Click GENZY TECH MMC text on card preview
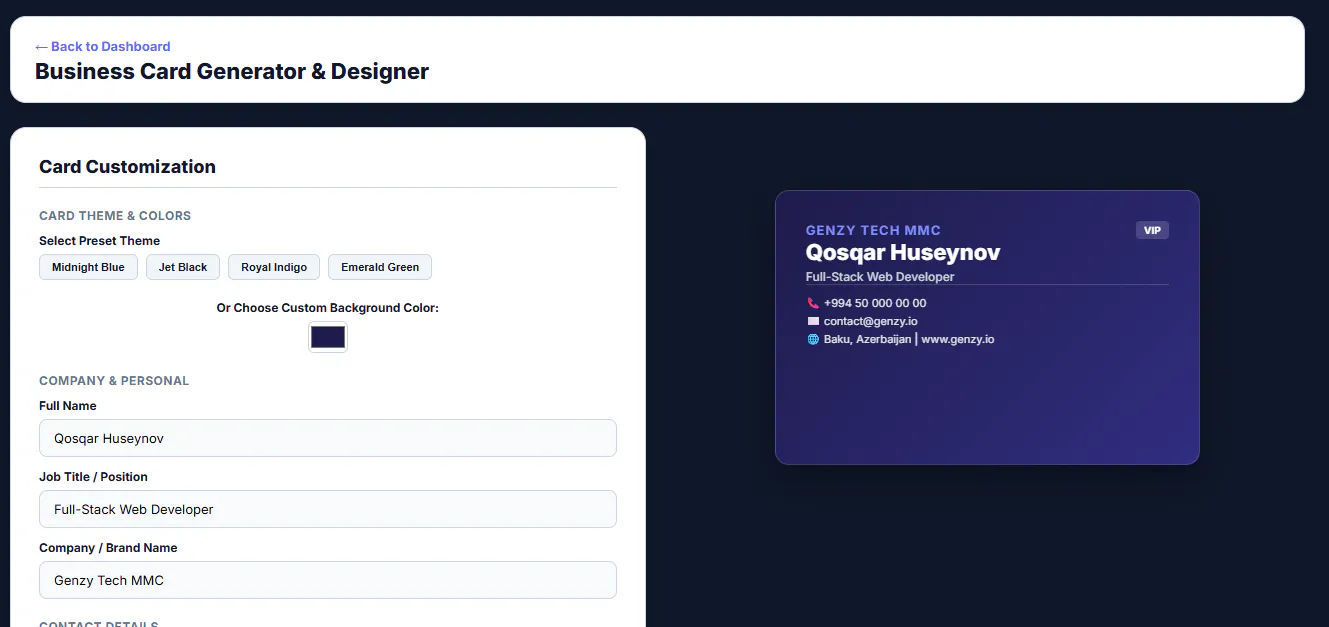The height and width of the screenshot is (627, 1329). 873,230
